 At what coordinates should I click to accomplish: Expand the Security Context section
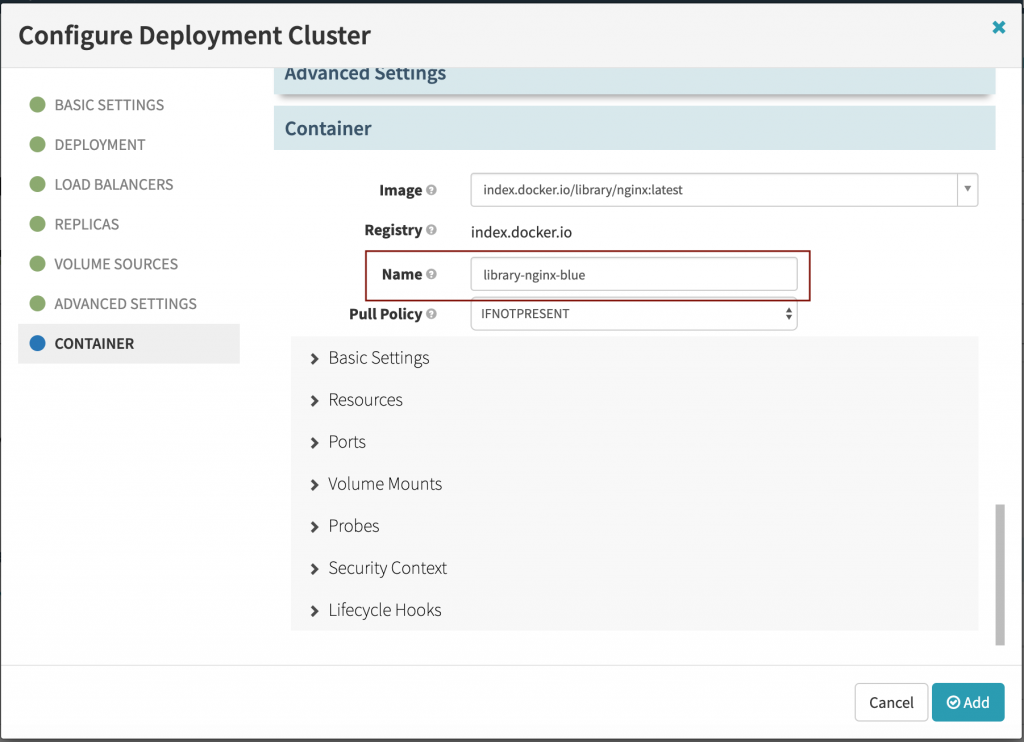pyautogui.click(x=387, y=568)
